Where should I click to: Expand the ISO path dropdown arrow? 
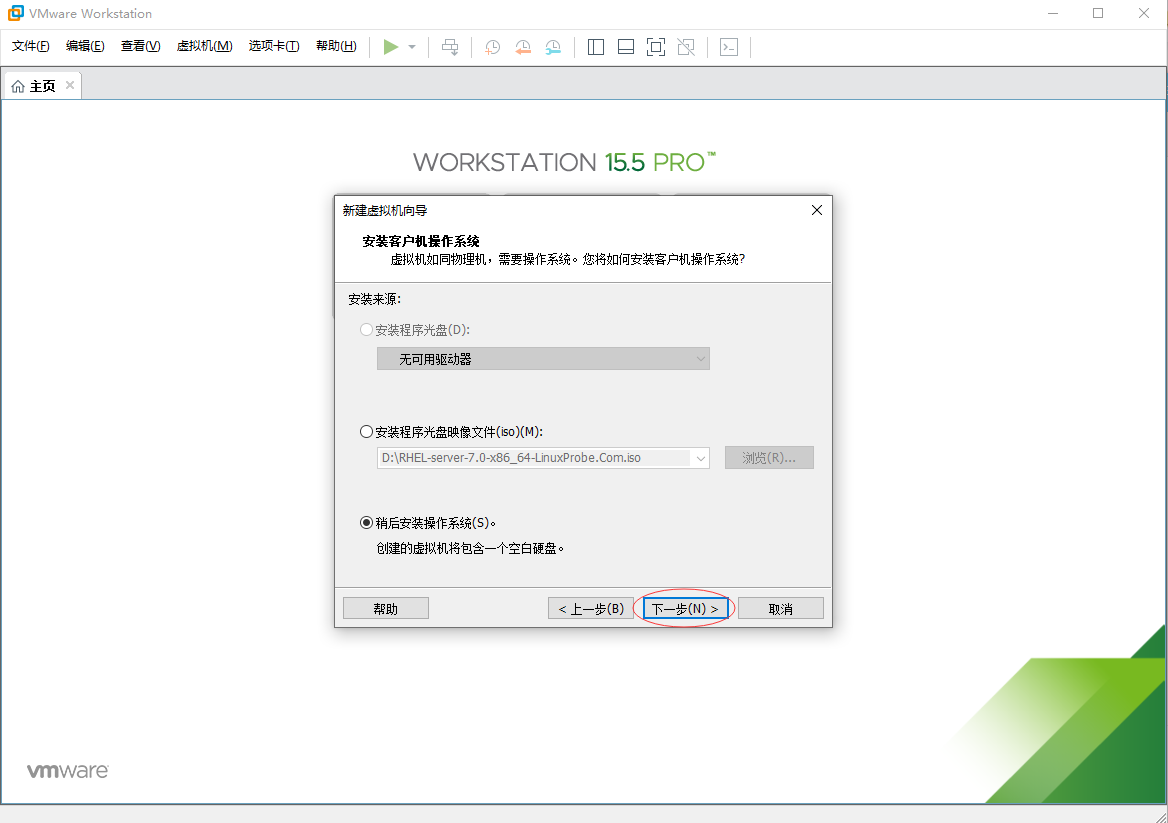[x=700, y=458]
